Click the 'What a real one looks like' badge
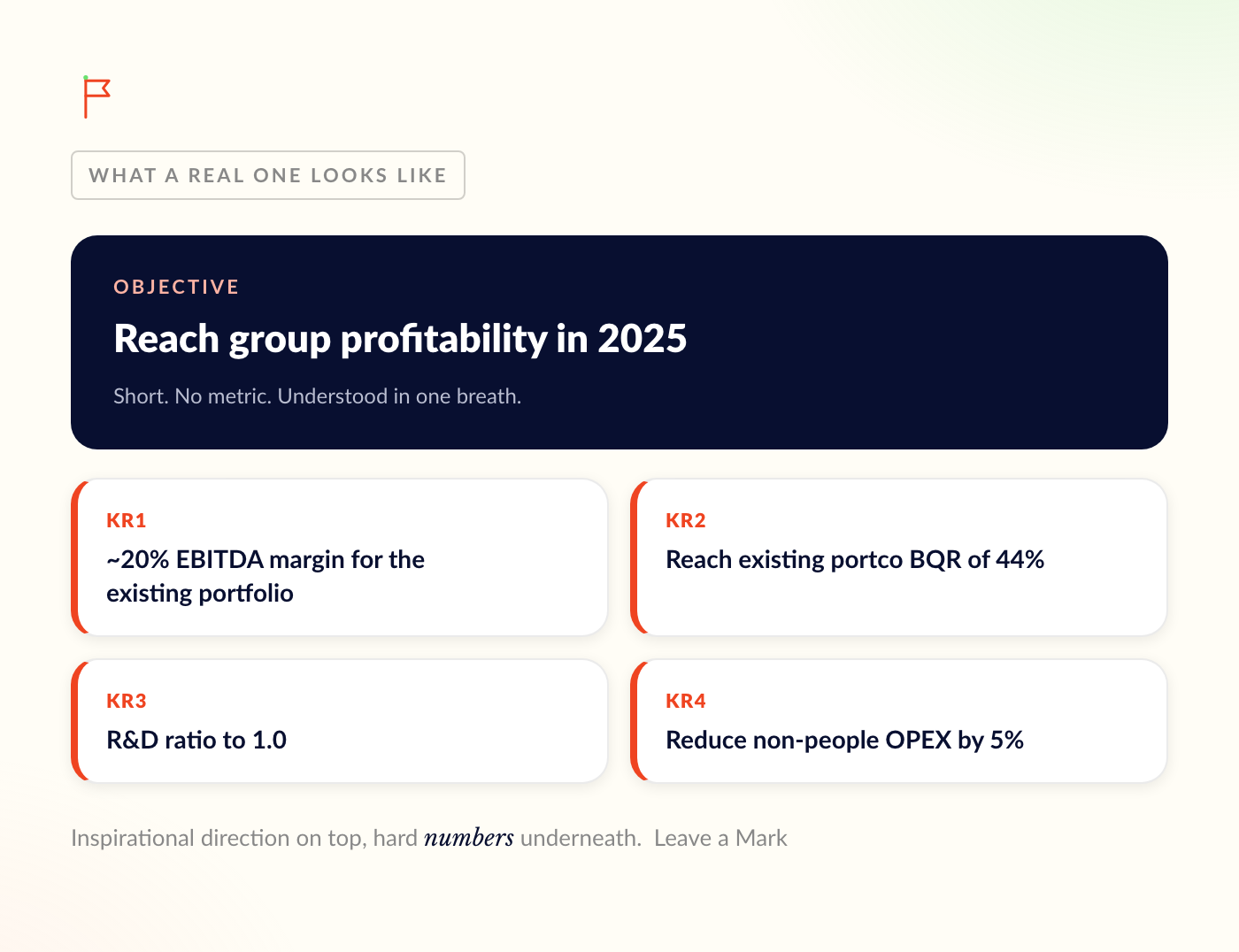1239x952 pixels. [x=268, y=175]
